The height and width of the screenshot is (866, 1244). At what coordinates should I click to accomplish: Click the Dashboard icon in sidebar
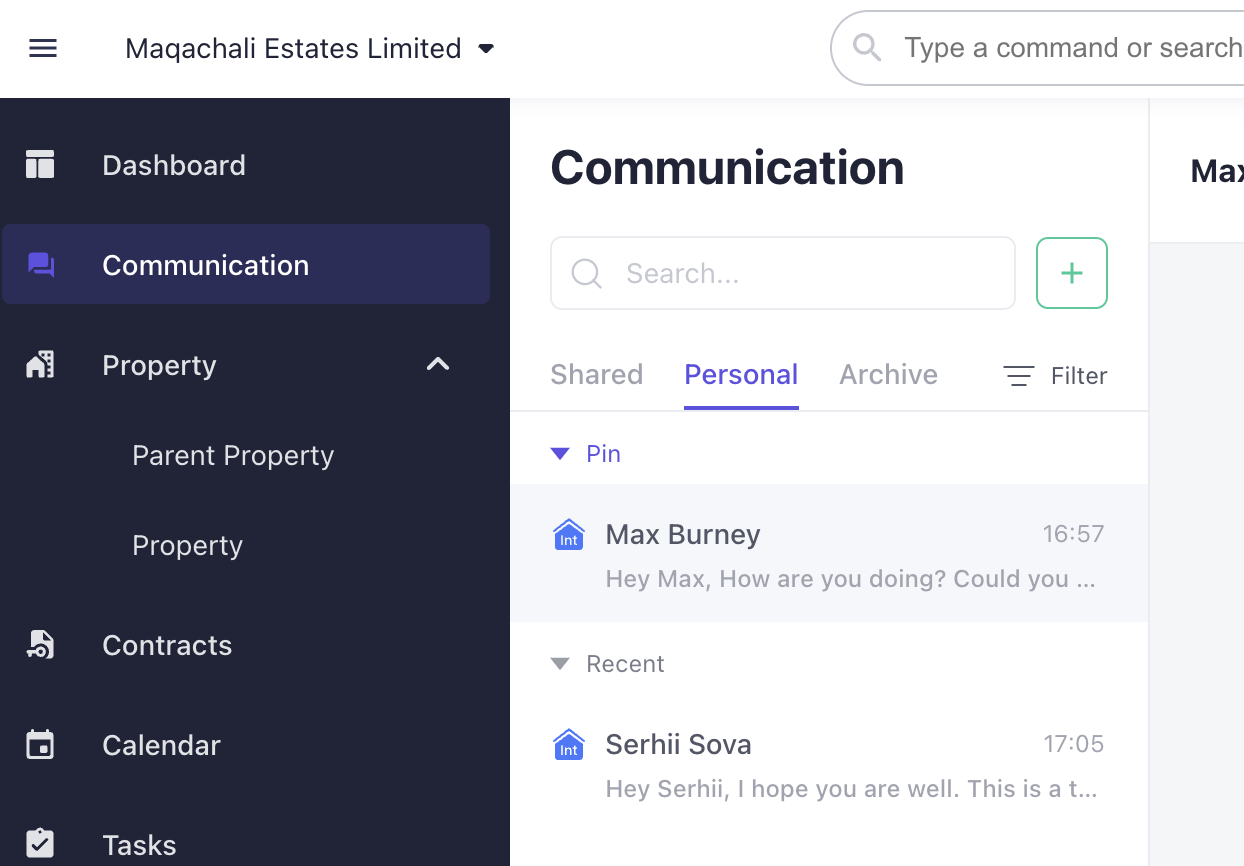tap(40, 164)
